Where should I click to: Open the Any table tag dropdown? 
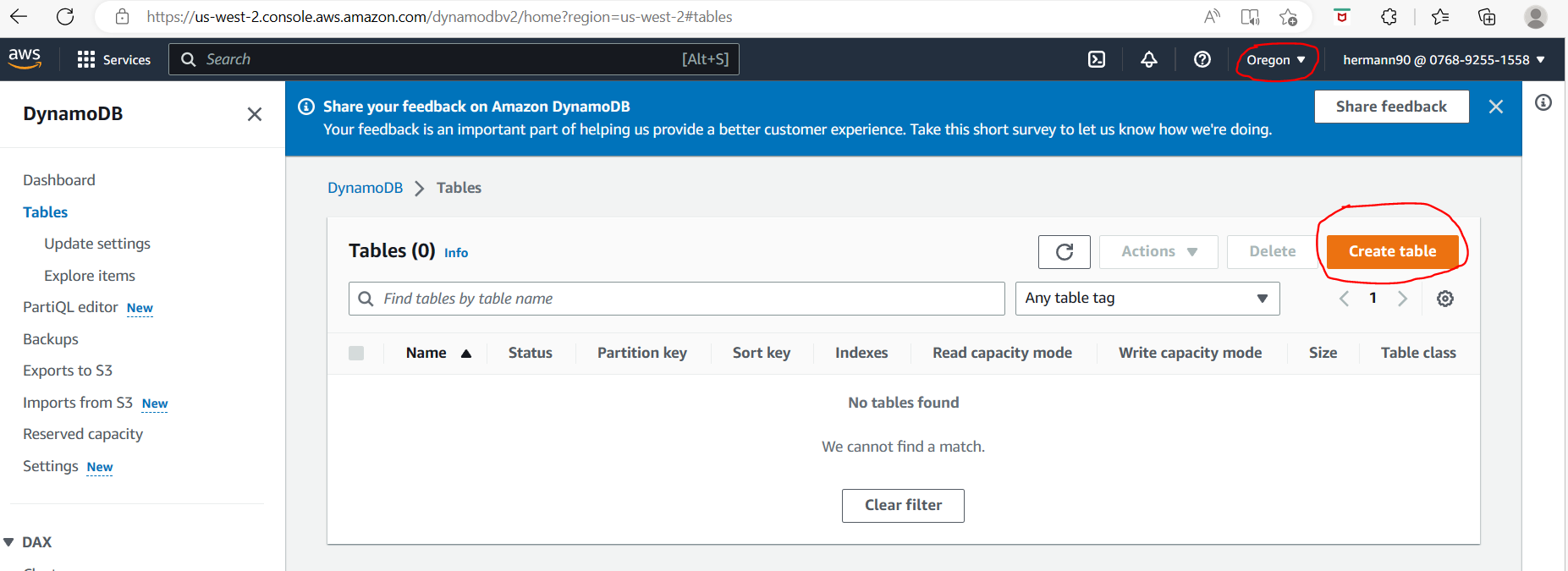pyautogui.click(x=1147, y=299)
